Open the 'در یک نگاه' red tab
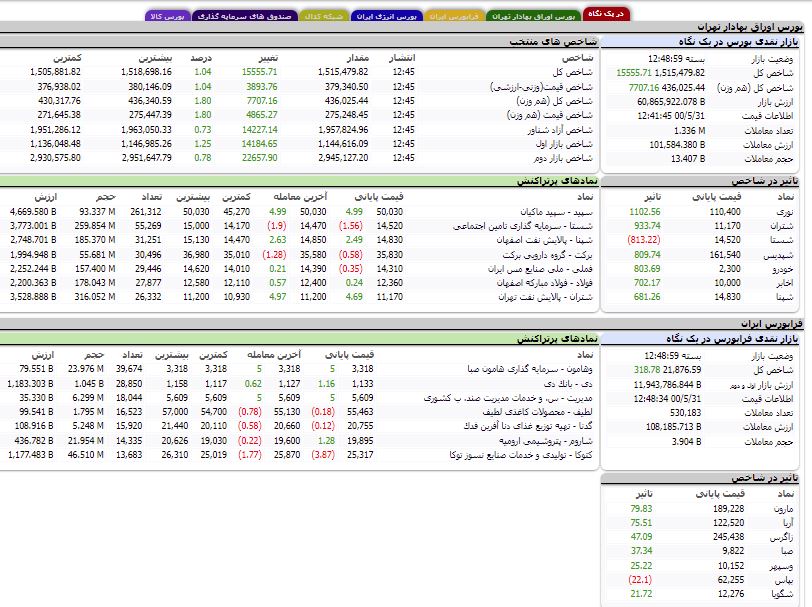The width and height of the screenshot is (812, 607). coord(606,13)
